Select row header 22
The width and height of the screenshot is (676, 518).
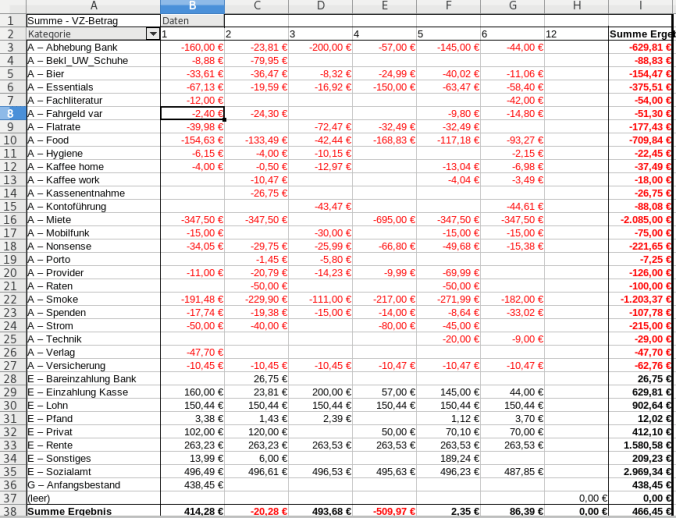pyautogui.click(x=12, y=299)
